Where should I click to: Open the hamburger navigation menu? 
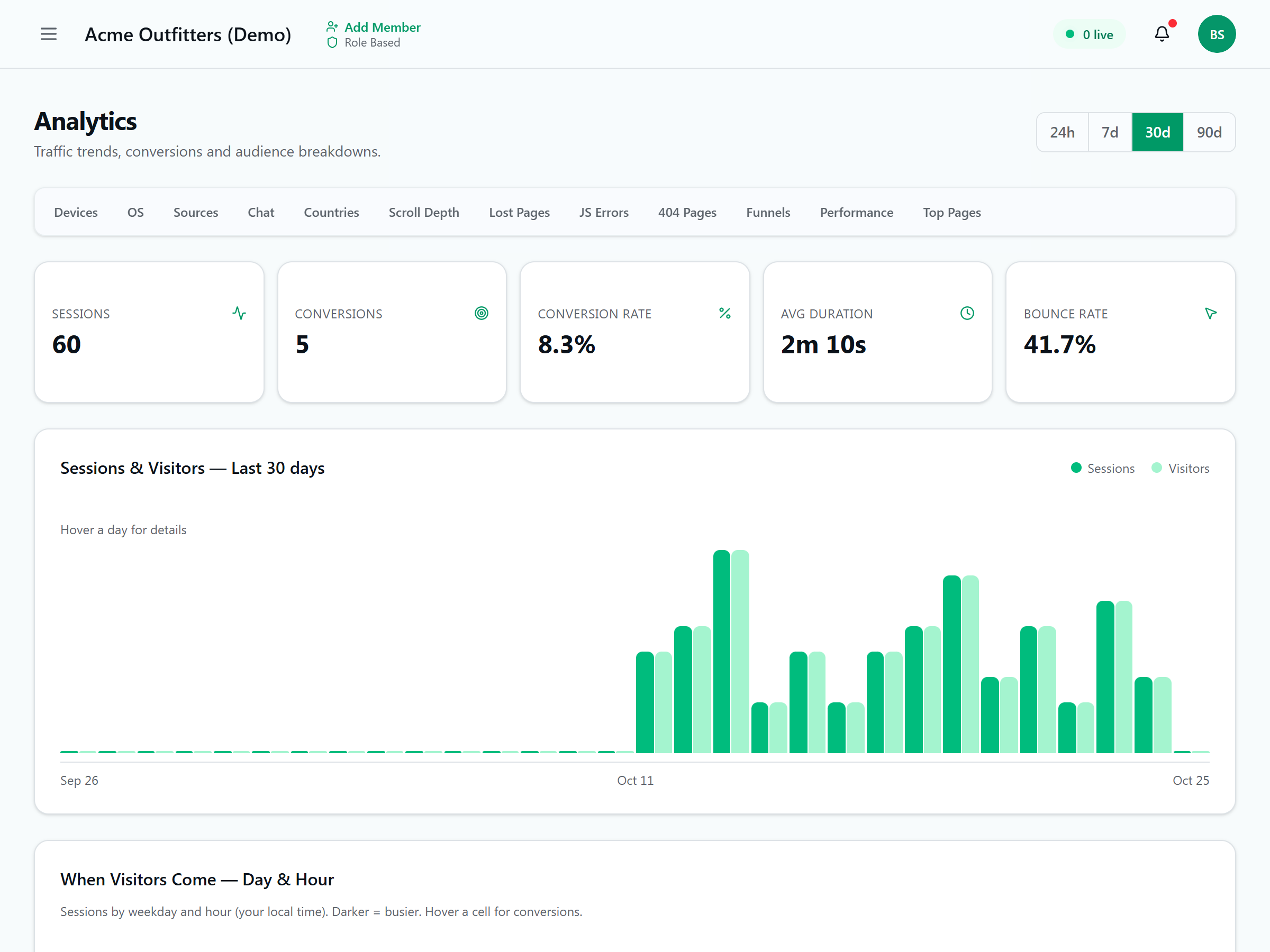click(49, 34)
